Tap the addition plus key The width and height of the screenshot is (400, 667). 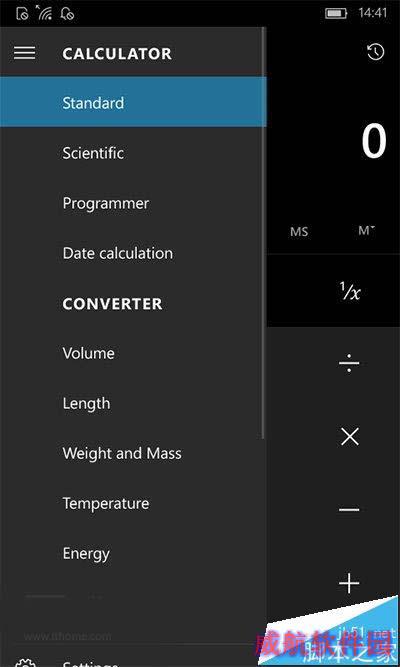pyautogui.click(x=349, y=582)
